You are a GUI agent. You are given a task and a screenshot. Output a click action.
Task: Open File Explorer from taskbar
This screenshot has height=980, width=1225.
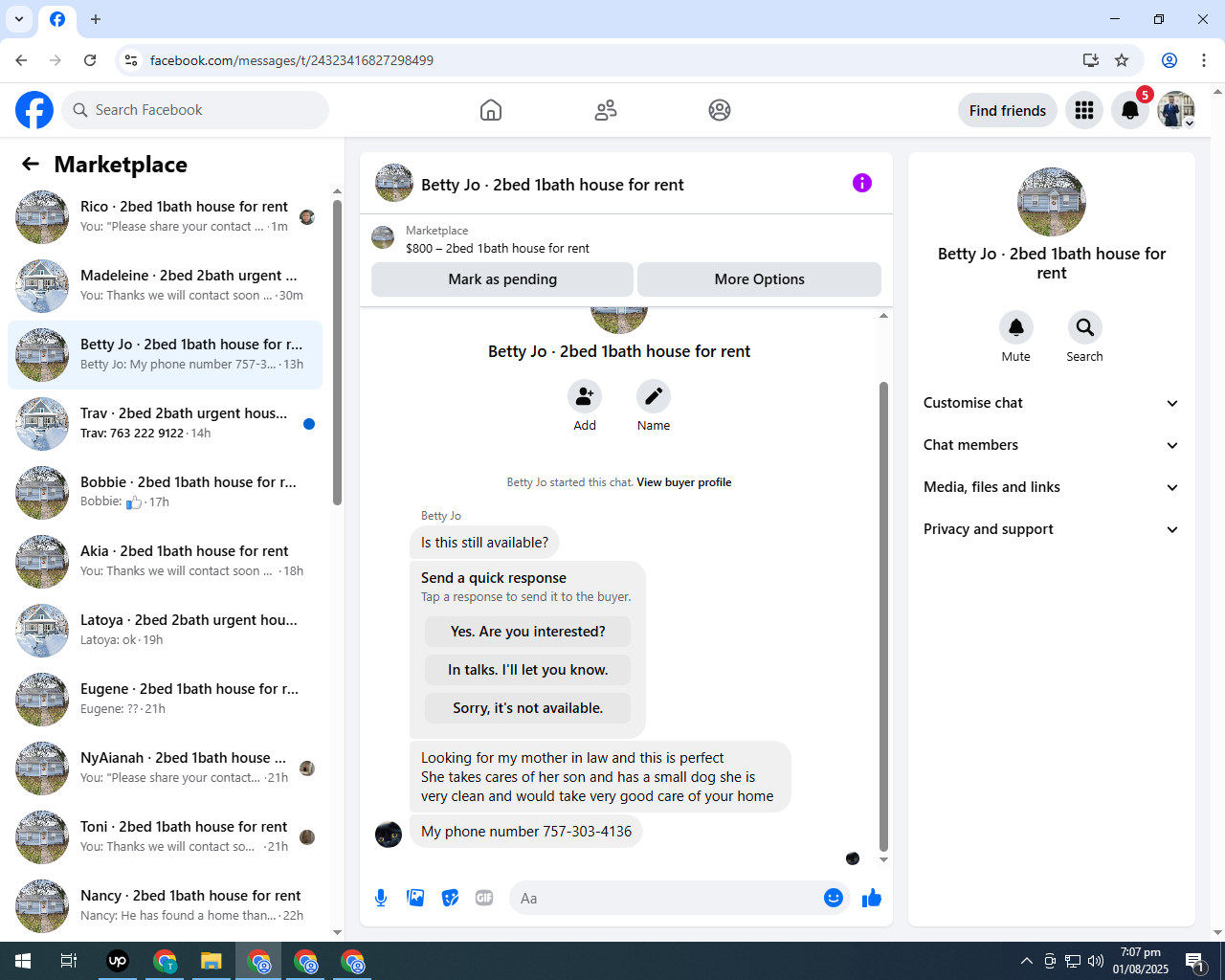(x=212, y=961)
